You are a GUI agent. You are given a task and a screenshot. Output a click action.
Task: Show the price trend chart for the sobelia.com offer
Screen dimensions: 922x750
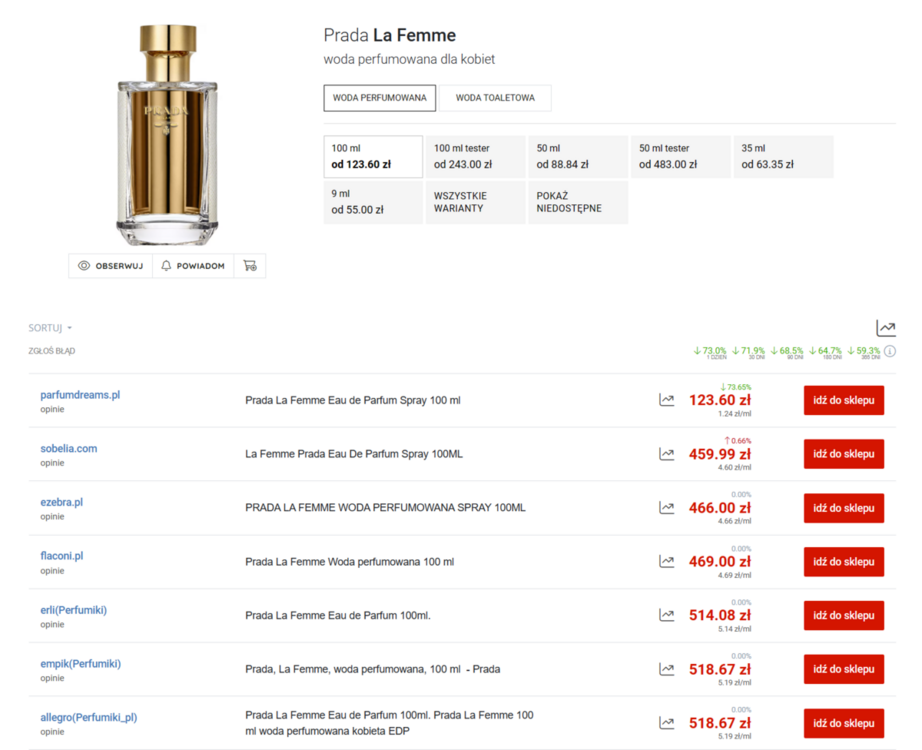[x=666, y=454]
